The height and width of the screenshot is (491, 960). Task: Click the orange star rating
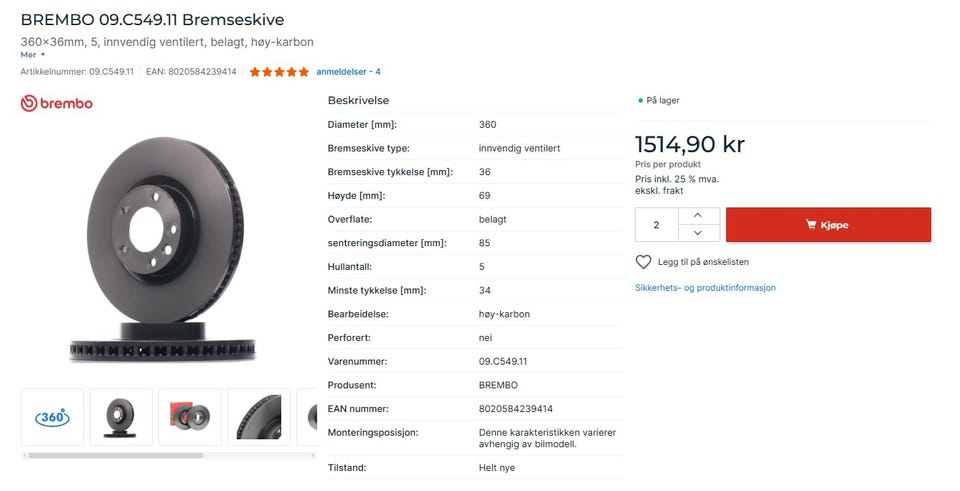click(279, 72)
